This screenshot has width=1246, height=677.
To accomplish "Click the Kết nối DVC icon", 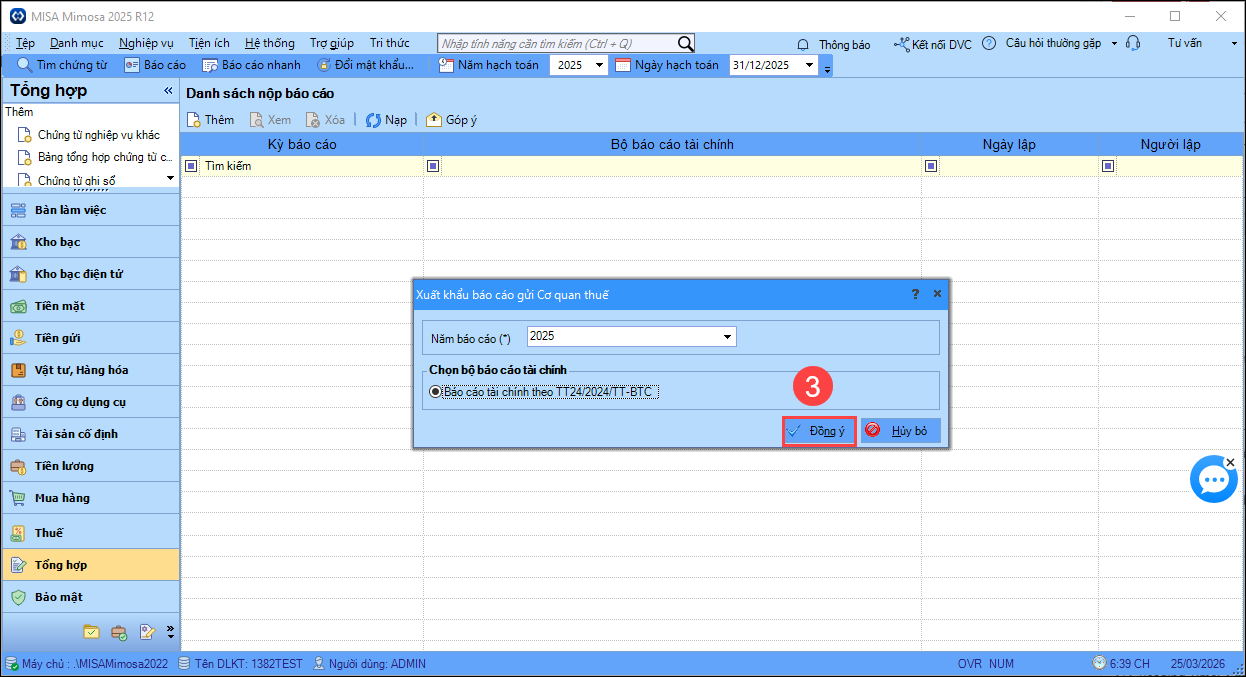I will 902,44.
